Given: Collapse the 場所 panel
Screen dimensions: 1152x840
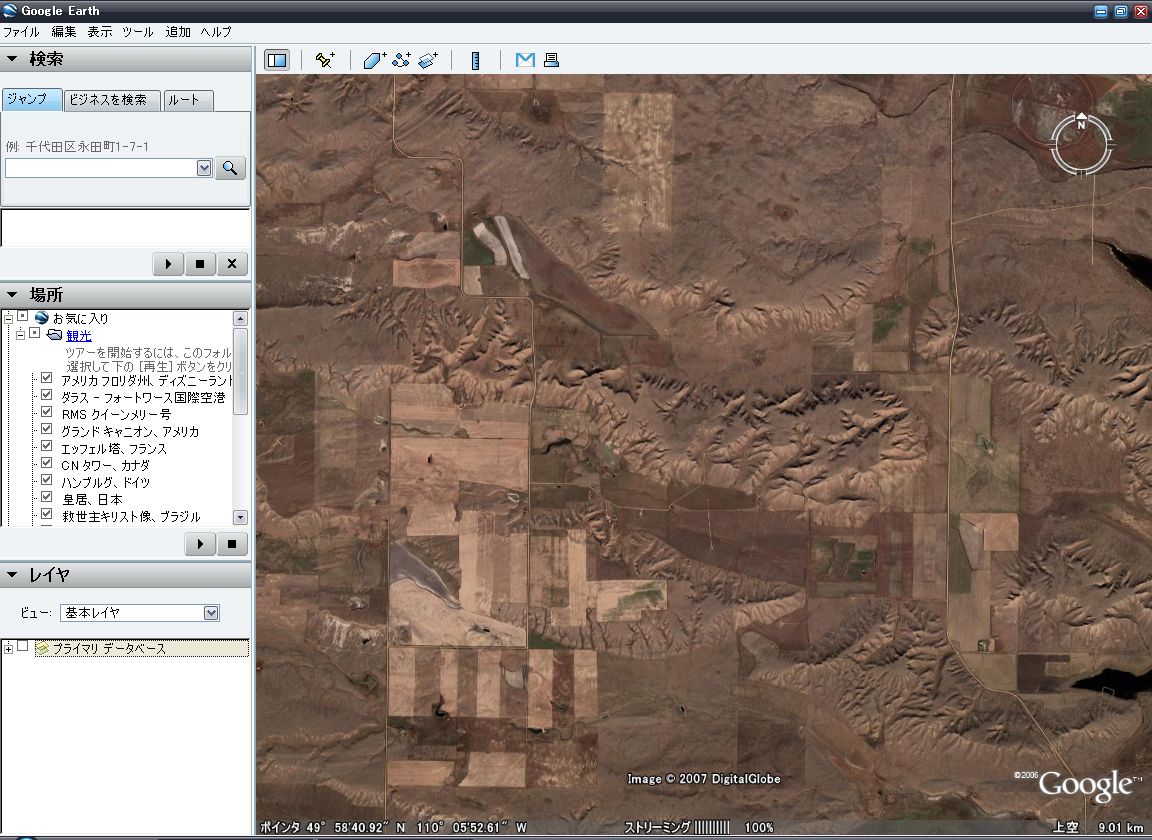Looking at the screenshot, I should 12,295.
